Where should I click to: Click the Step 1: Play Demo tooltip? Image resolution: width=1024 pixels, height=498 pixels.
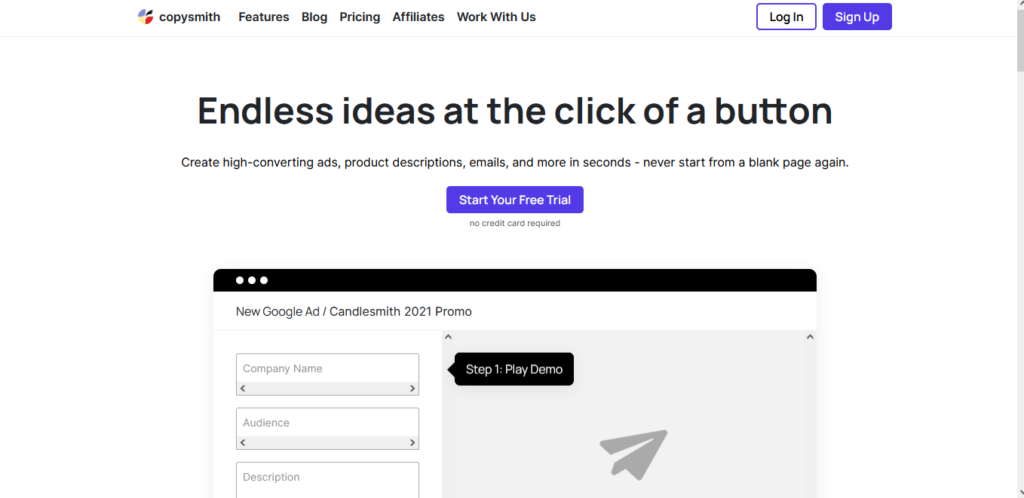click(x=514, y=369)
